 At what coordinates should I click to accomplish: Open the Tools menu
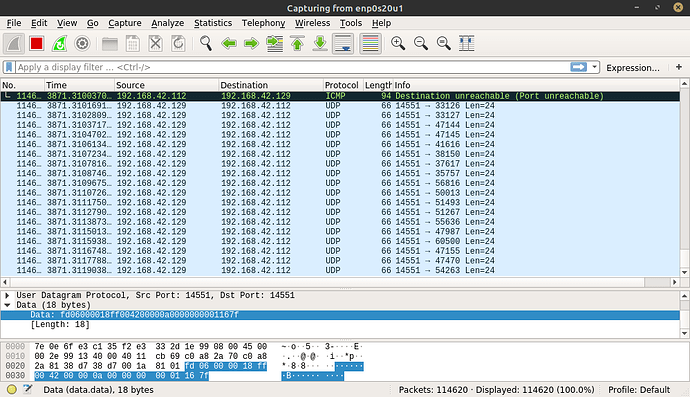click(x=351, y=23)
